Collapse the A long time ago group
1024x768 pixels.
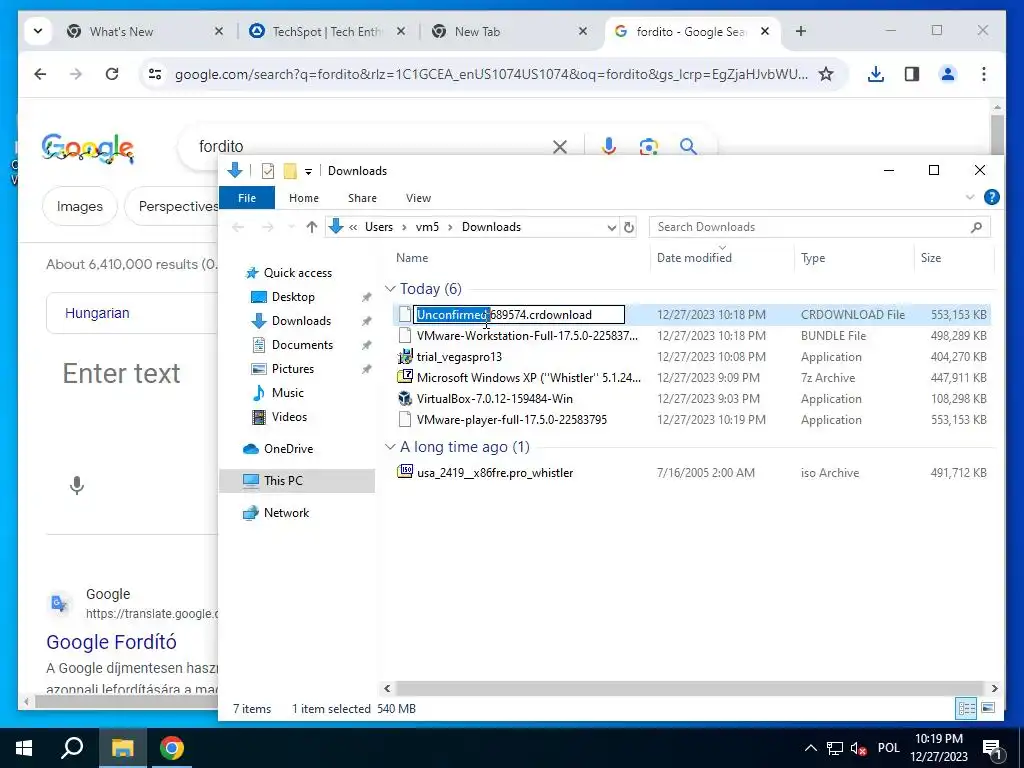(x=391, y=447)
